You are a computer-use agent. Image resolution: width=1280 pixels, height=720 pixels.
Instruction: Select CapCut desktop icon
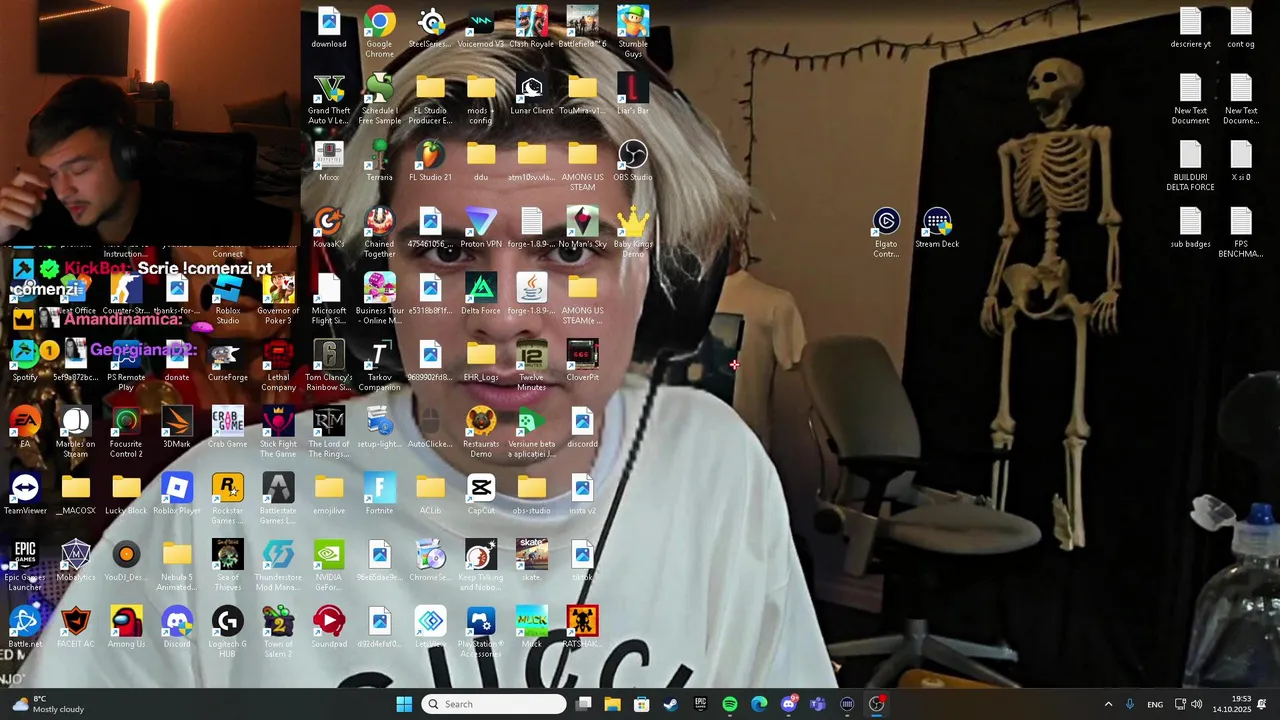(x=481, y=494)
